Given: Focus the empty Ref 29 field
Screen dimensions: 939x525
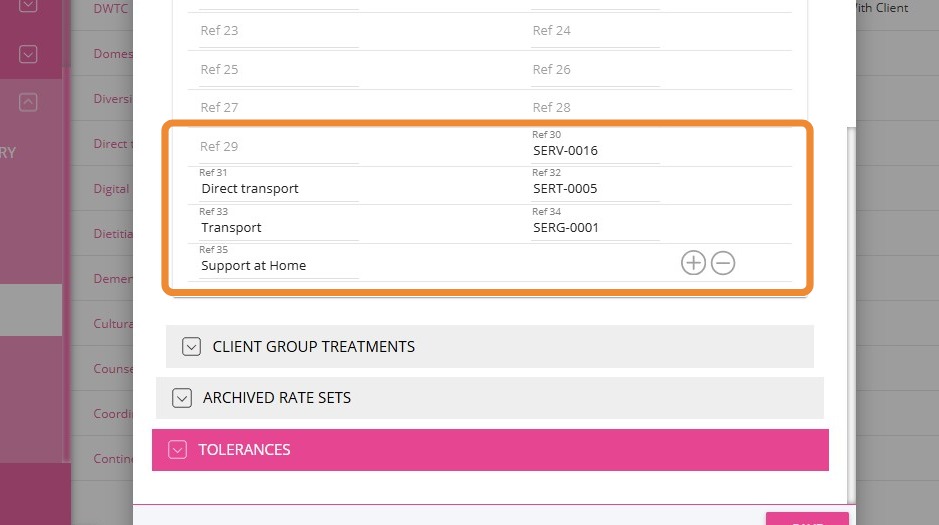Looking at the screenshot, I should pos(278,147).
